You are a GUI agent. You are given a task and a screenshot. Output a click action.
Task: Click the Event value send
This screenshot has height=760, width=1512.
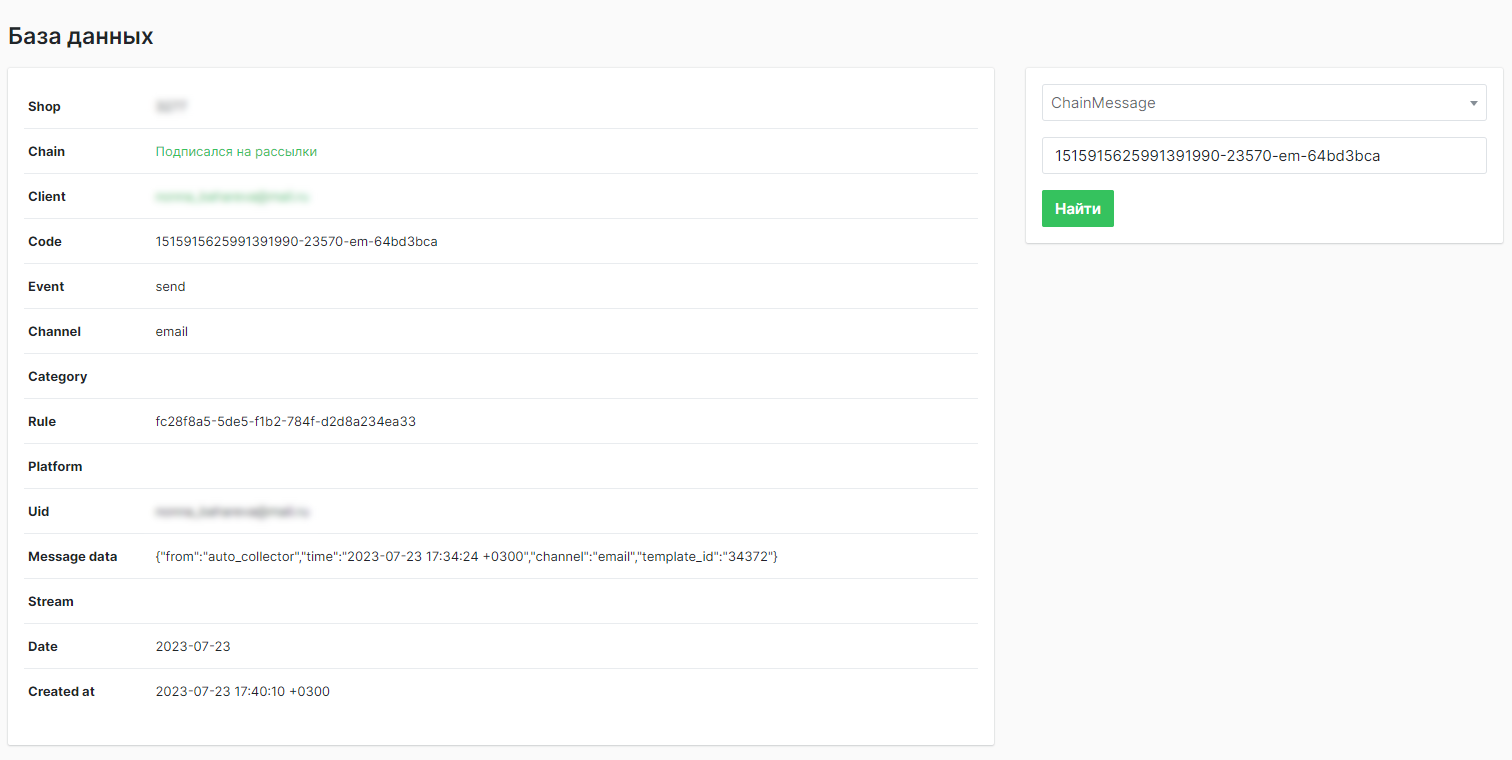170,287
